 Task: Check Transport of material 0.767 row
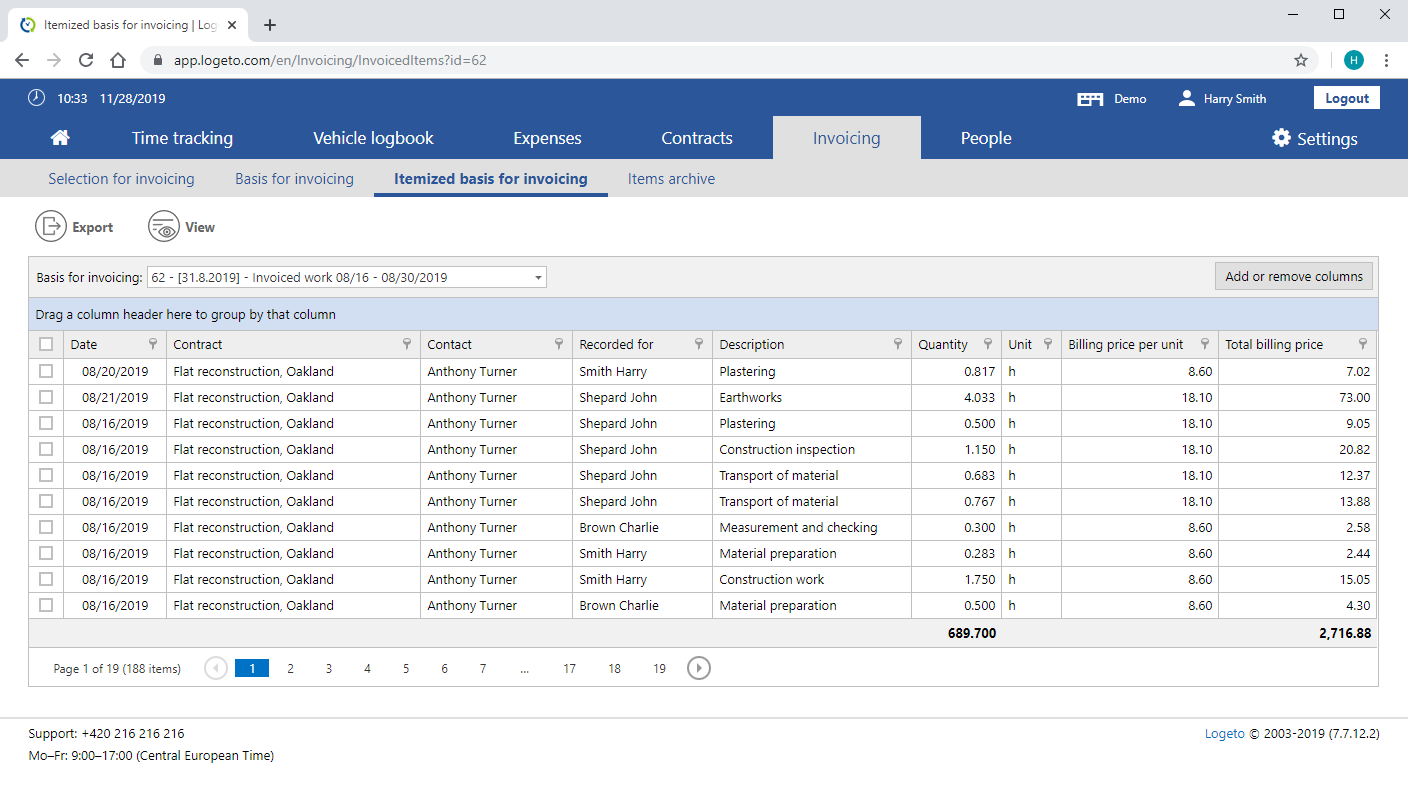46,501
